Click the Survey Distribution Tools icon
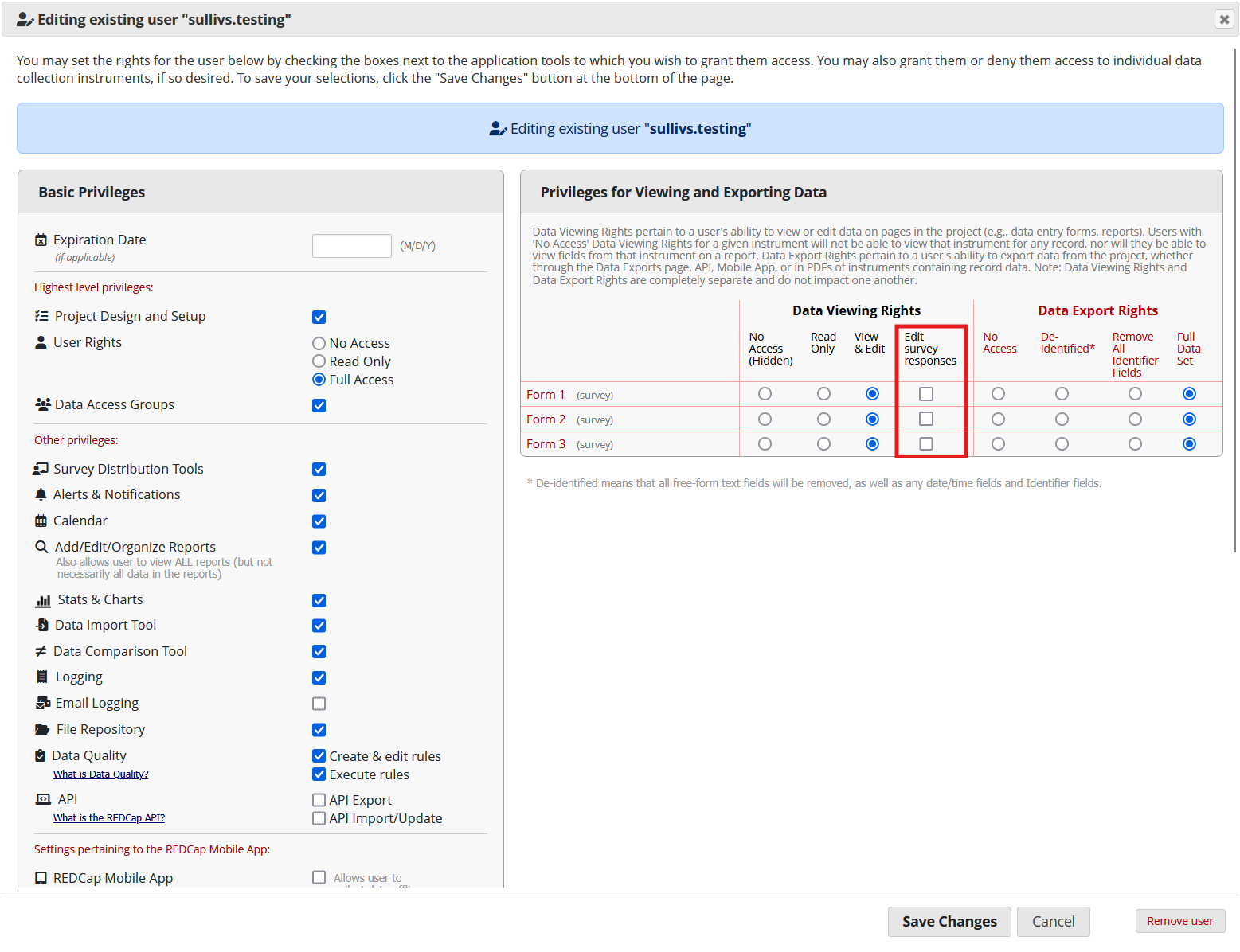The image size is (1240, 952). tap(41, 468)
